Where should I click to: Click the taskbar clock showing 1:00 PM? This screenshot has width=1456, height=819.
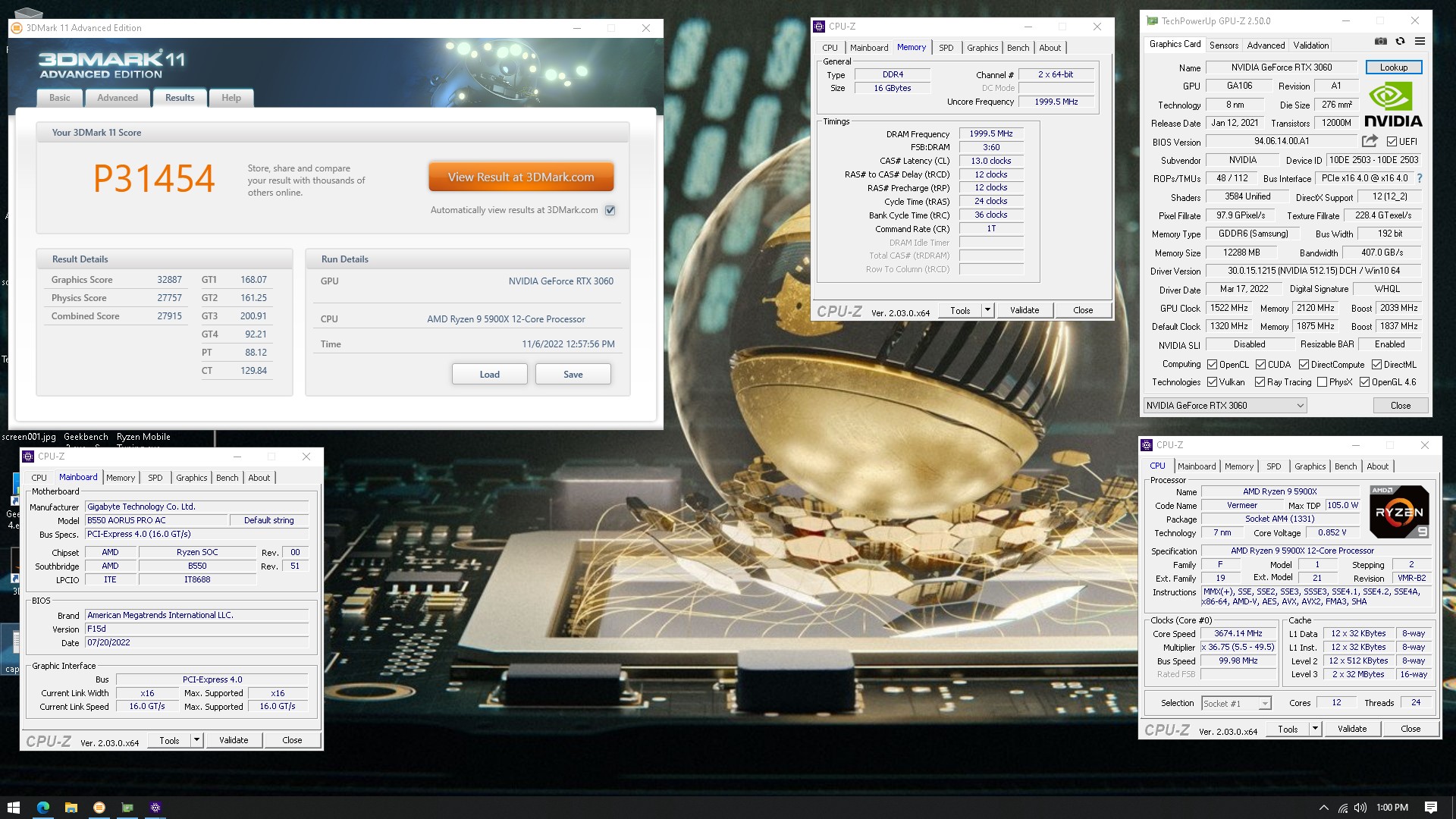coord(1392,808)
